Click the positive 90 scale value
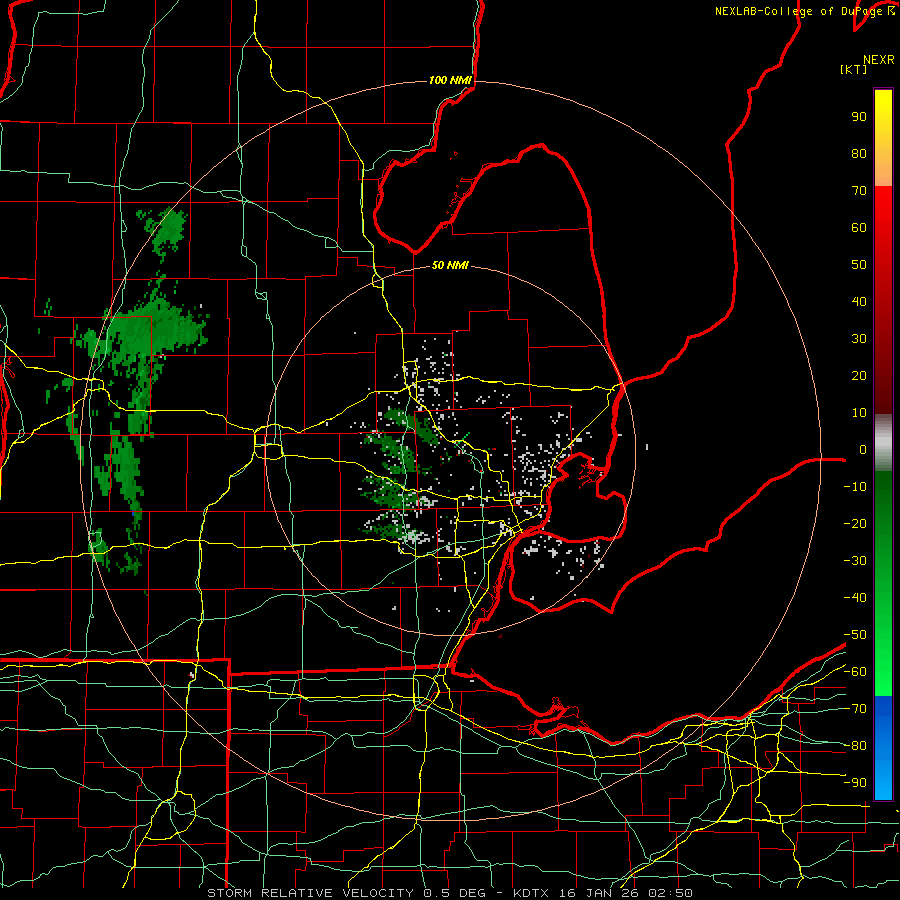 (859, 117)
